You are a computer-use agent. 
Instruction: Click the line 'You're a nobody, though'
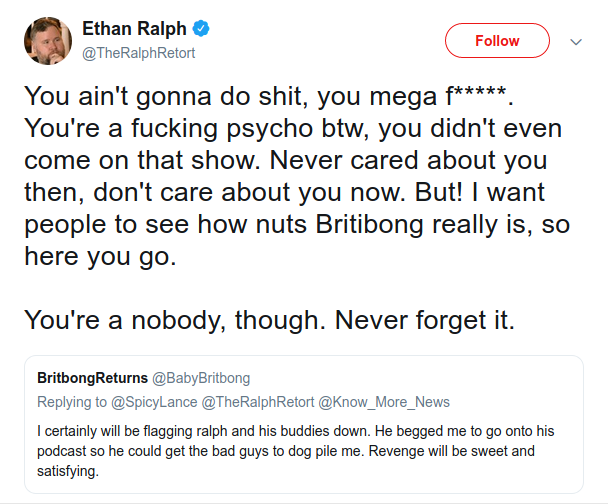pos(269,321)
